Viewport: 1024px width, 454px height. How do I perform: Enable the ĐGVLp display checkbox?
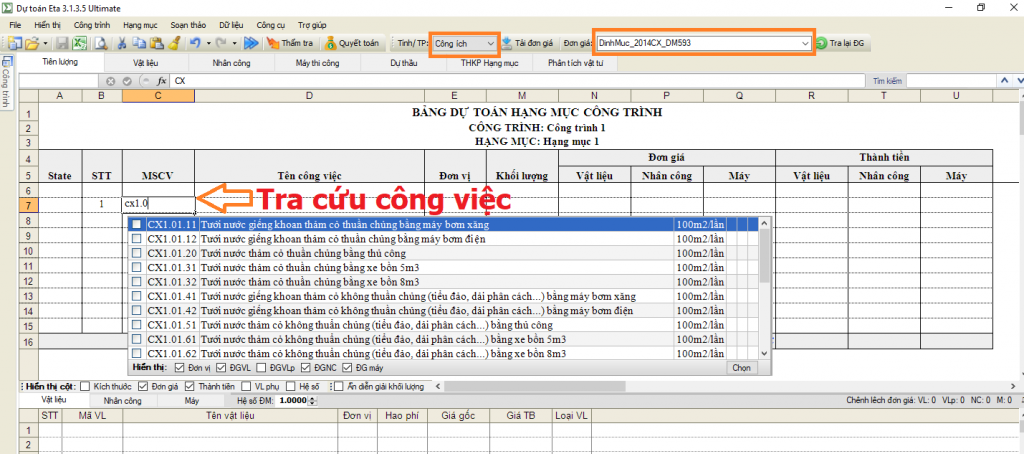click(261, 367)
